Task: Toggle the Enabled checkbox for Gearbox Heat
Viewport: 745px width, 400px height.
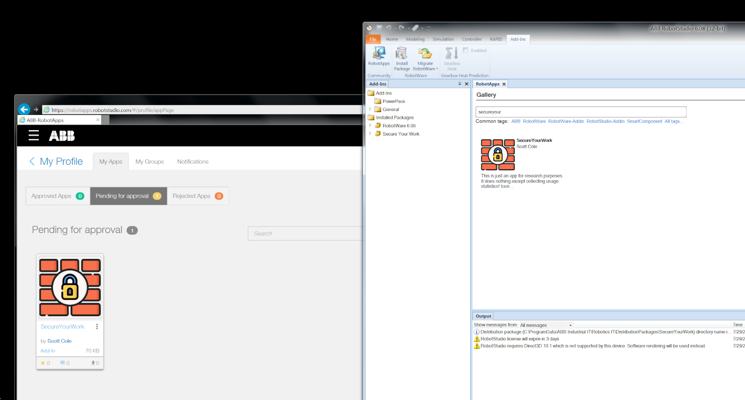Action: [x=466, y=50]
